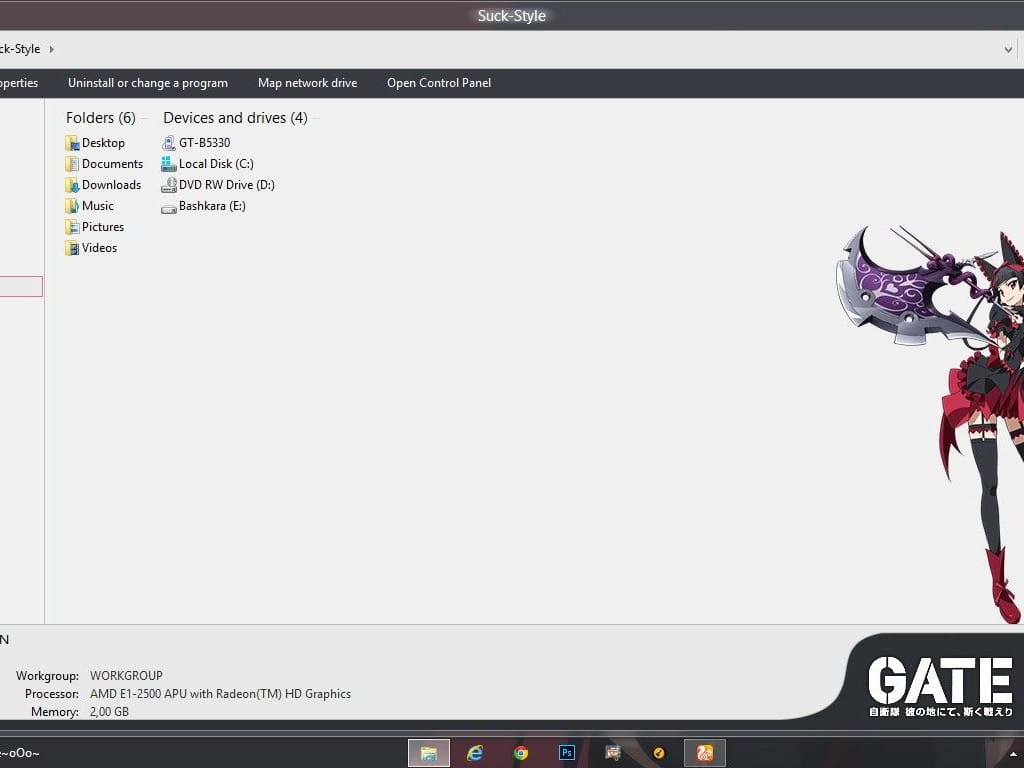Select the Downloads folder icon
Image resolution: width=1024 pixels, height=768 pixels.
pyautogui.click(x=72, y=185)
